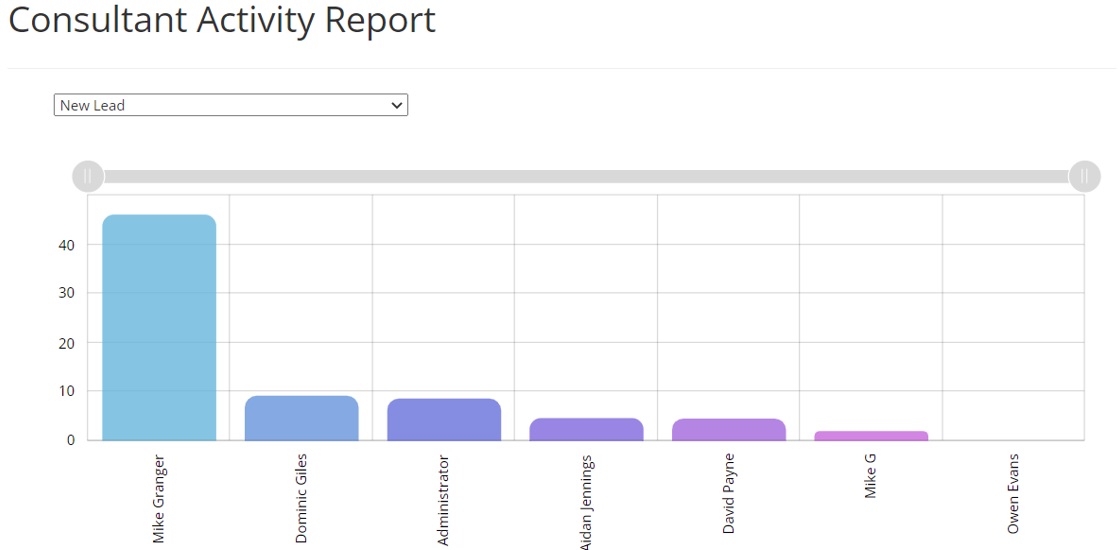Click the Administrator bar in the chart
Viewport: 1118px width, 550px height.
(x=444, y=419)
